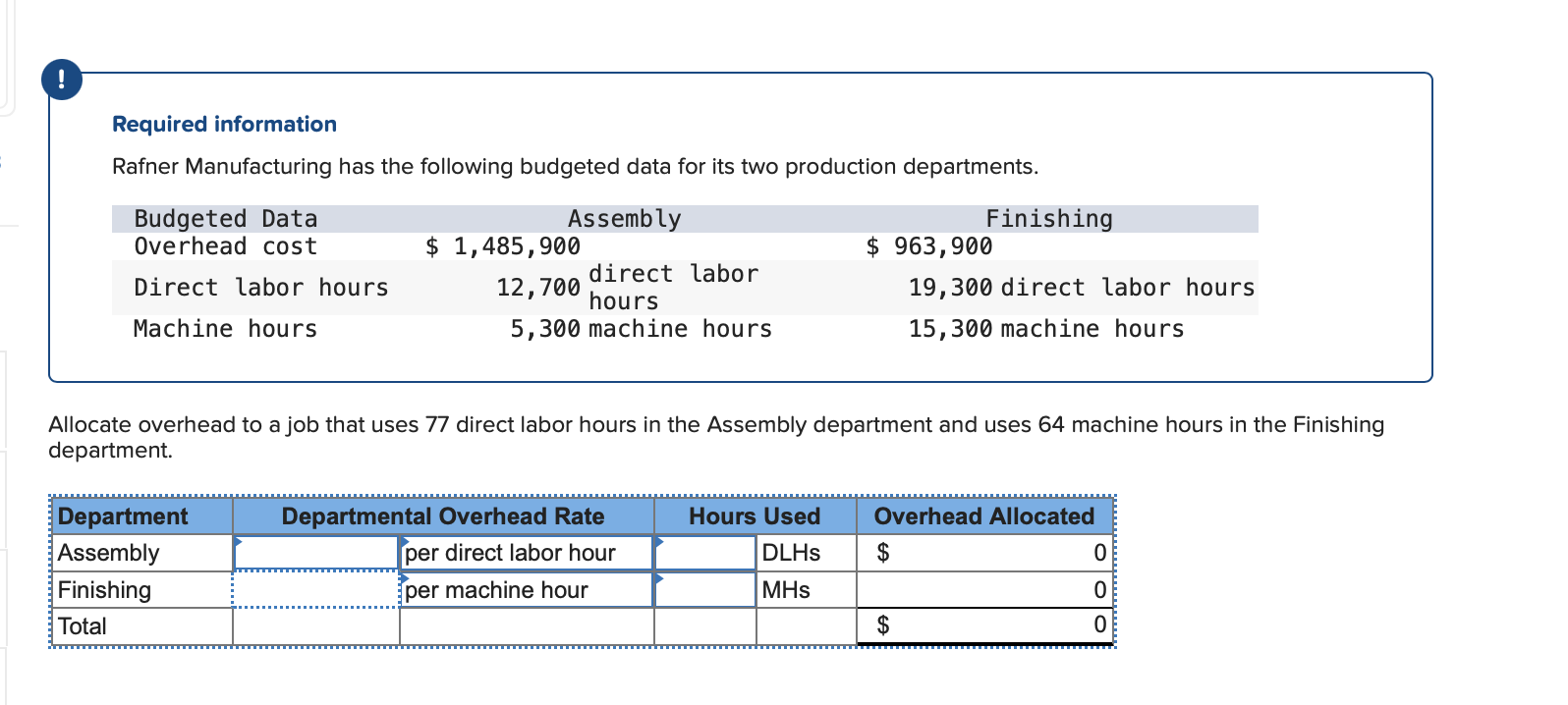The width and height of the screenshot is (1568, 705).
Task: Click the Required information heading
Action: [224, 124]
